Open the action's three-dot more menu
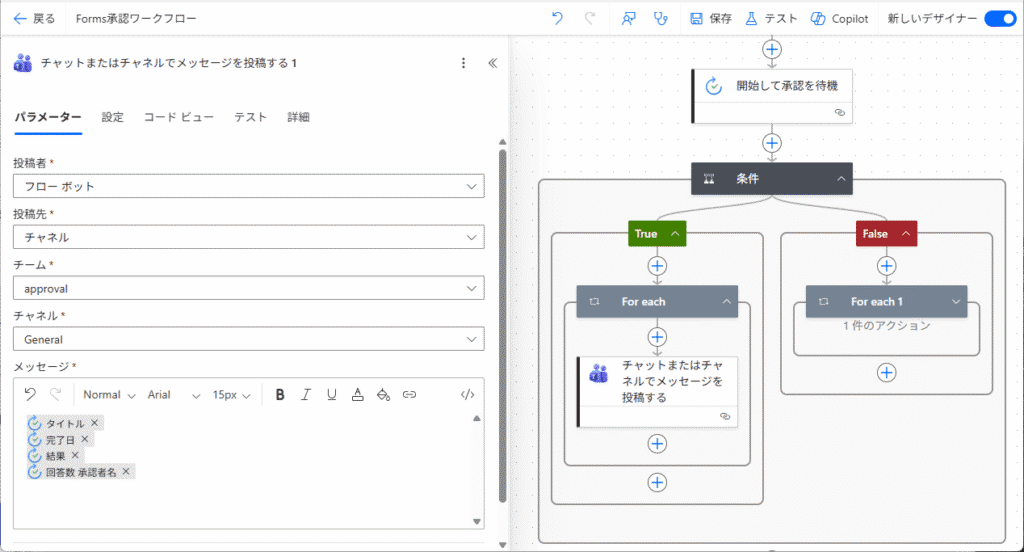Viewport: 1024px width, 552px height. pos(464,63)
